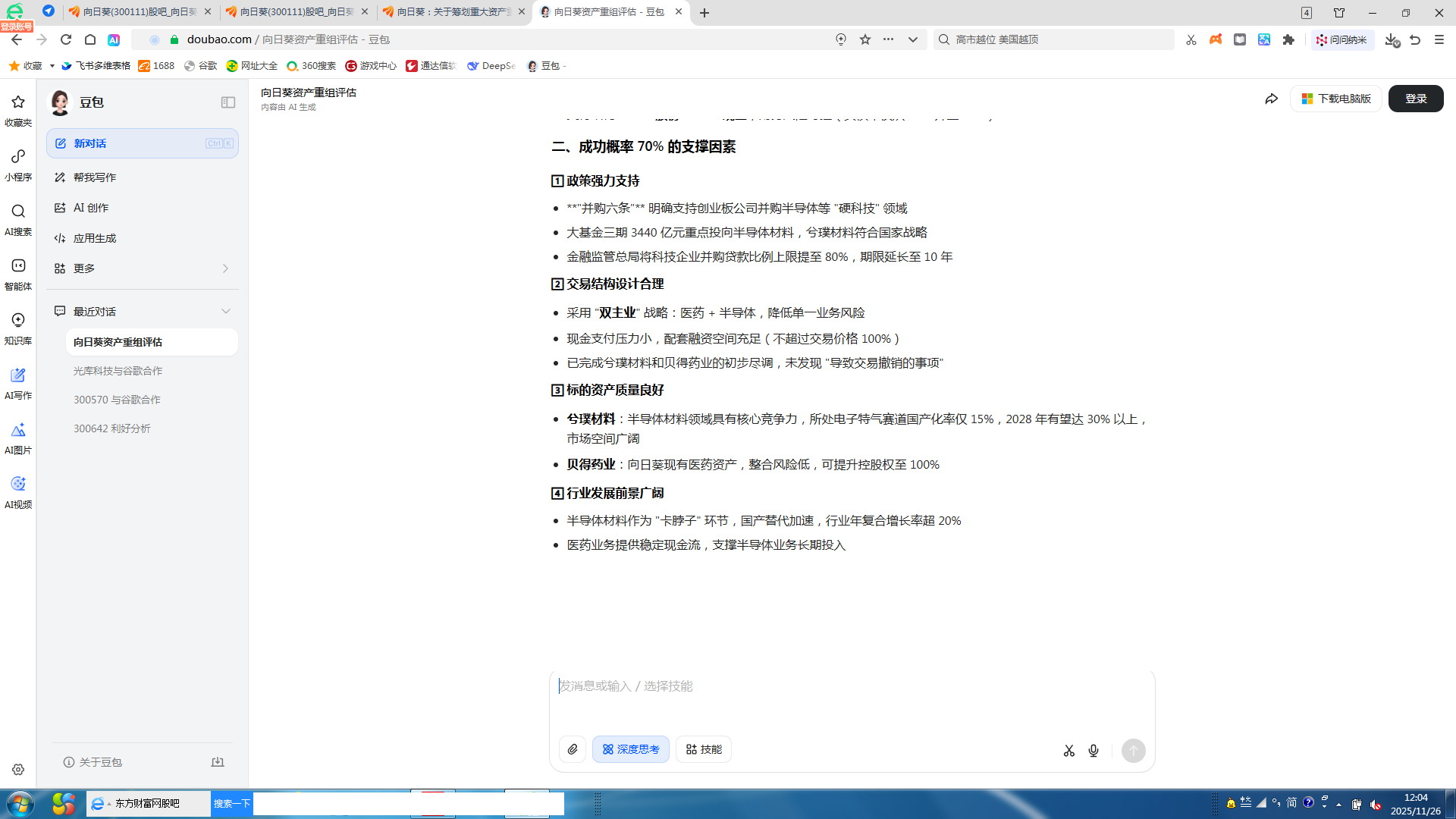
Task: Click the scissors screenshot icon in chat box
Action: click(x=1069, y=751)
